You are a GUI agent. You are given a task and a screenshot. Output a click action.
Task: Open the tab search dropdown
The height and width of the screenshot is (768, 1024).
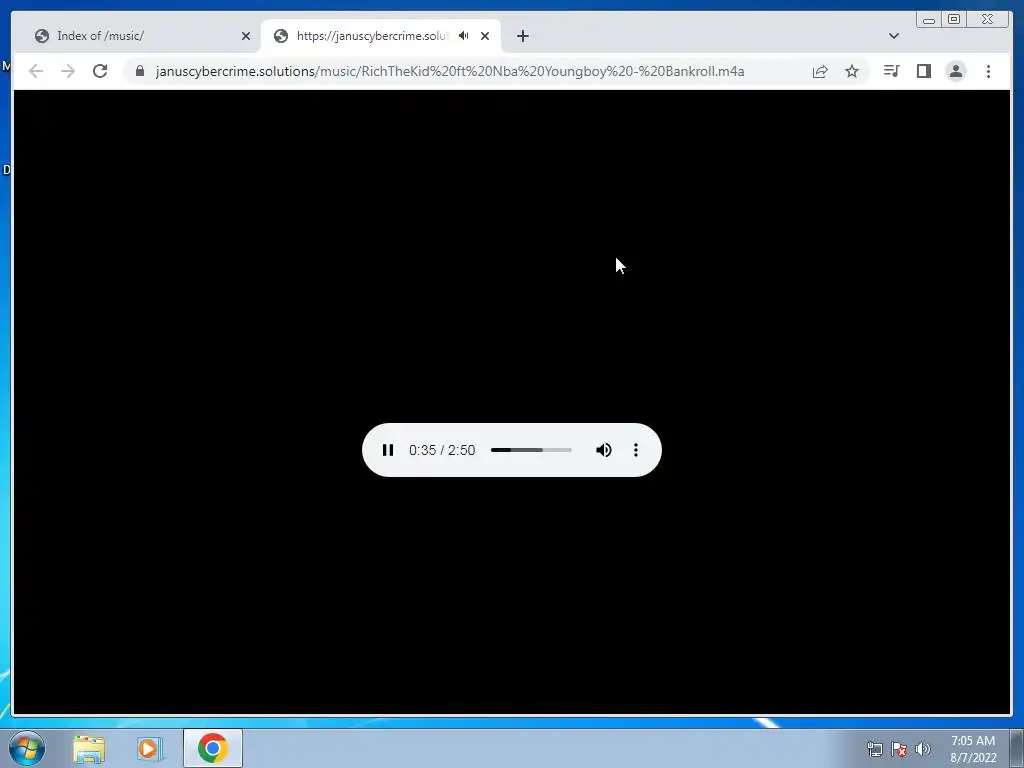pyautogui.click(x=893, y=36)
